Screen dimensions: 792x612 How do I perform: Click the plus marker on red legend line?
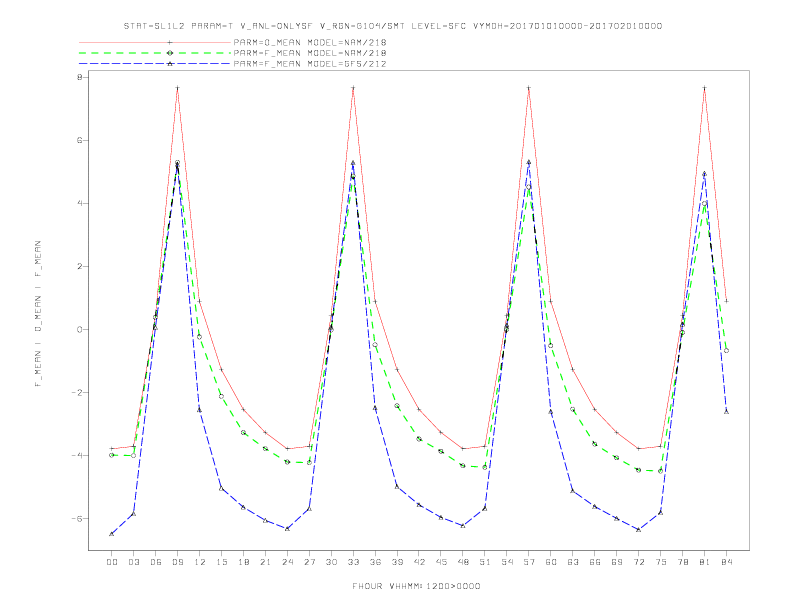[170, 42]
